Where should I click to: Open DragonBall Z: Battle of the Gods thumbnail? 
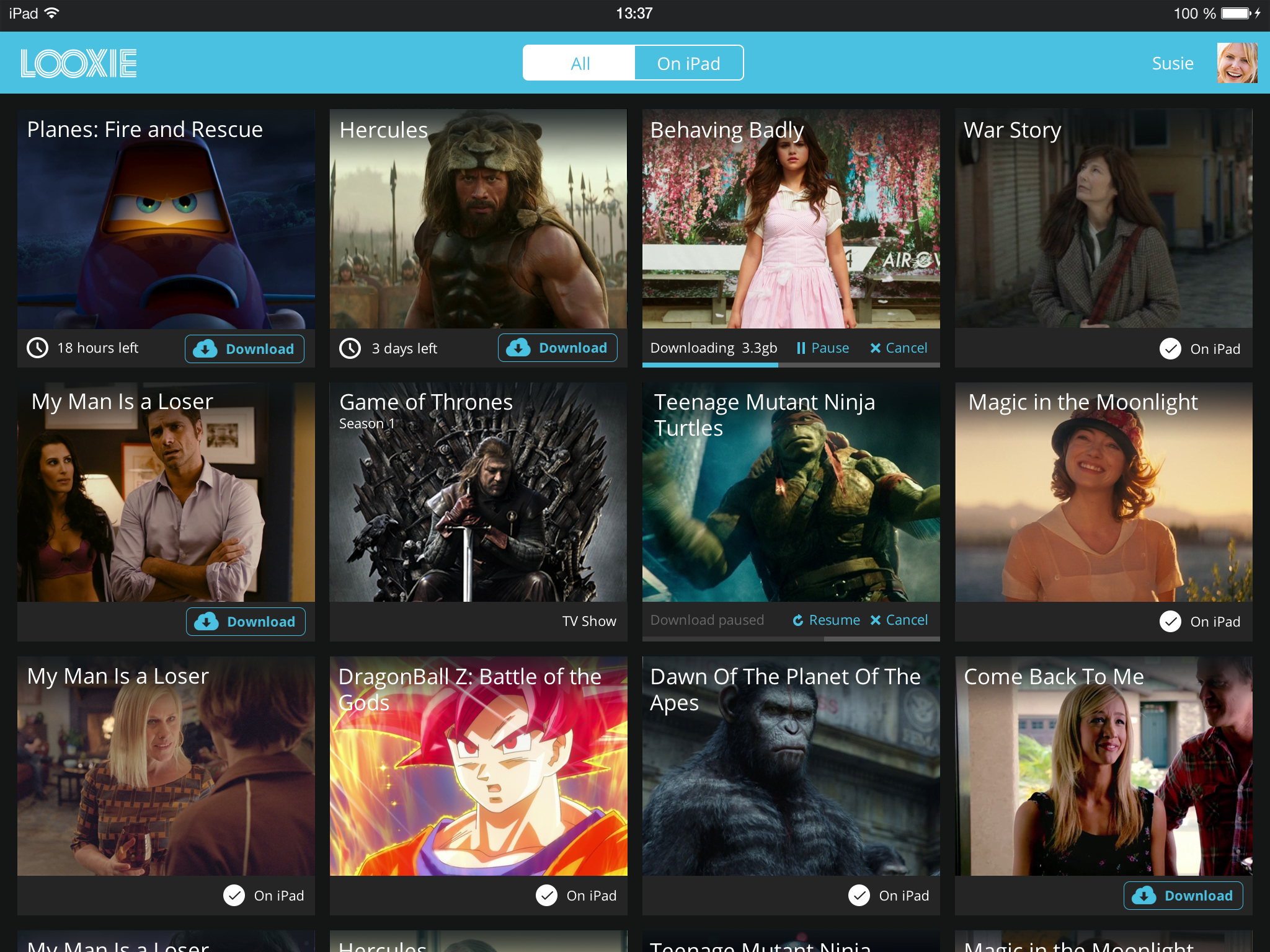pos(479,766)
